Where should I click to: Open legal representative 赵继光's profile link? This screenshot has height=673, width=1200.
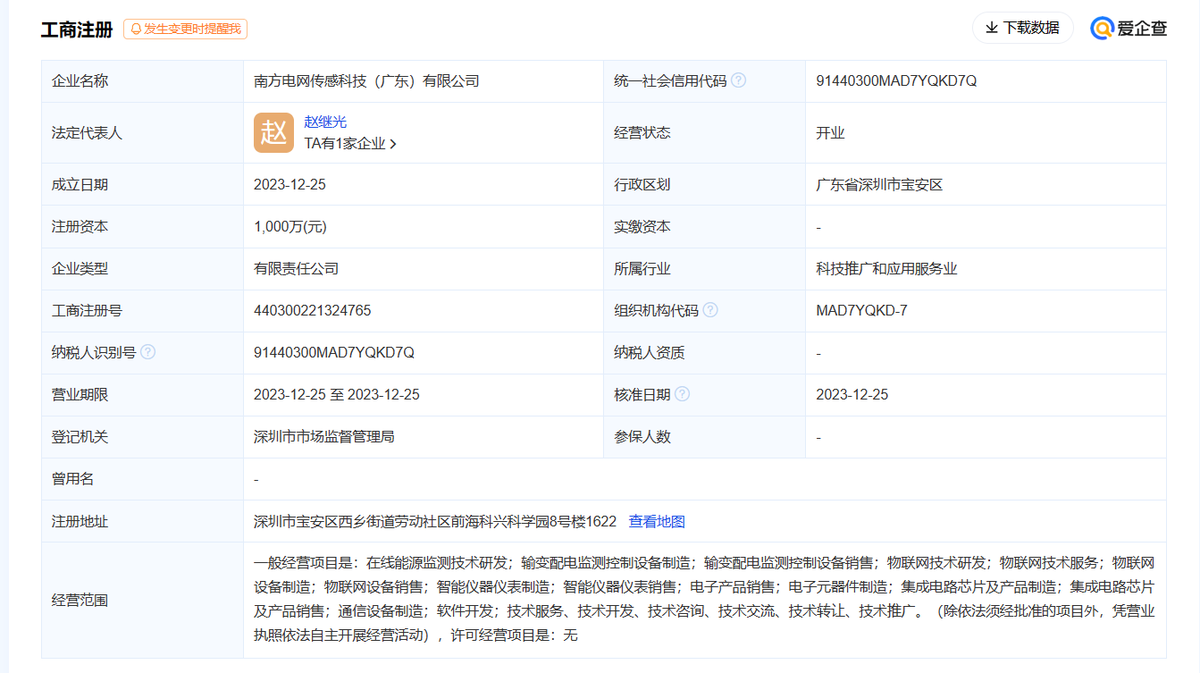[x=325, y=122]
